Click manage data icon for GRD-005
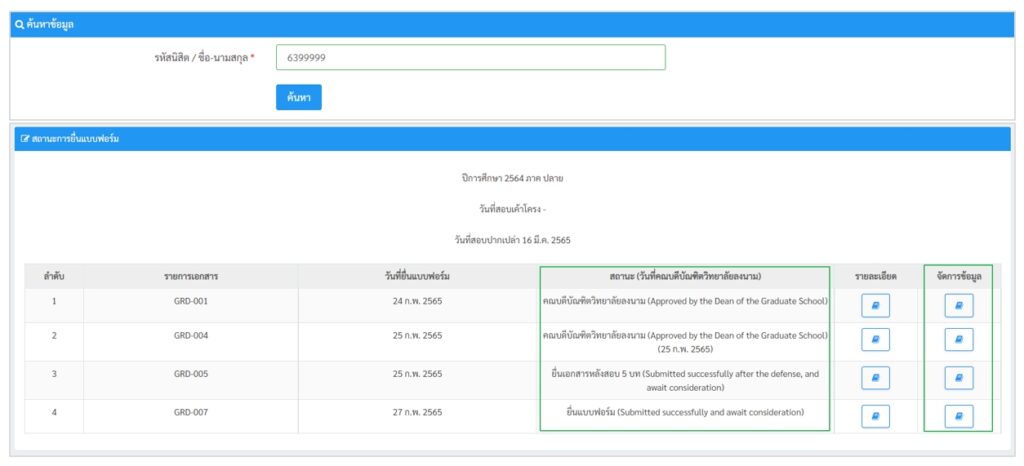Image resolution: width=1024 pixels, height=466 pixels. (x=958, y=378)
